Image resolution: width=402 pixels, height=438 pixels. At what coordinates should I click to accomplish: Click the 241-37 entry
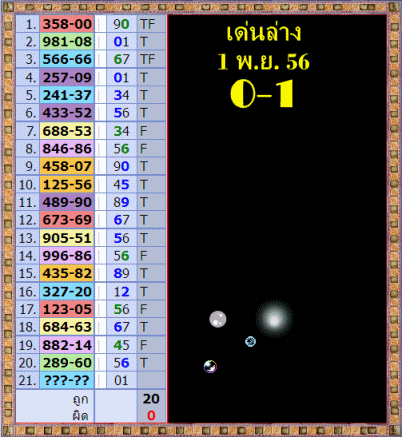tap(67, 95)
